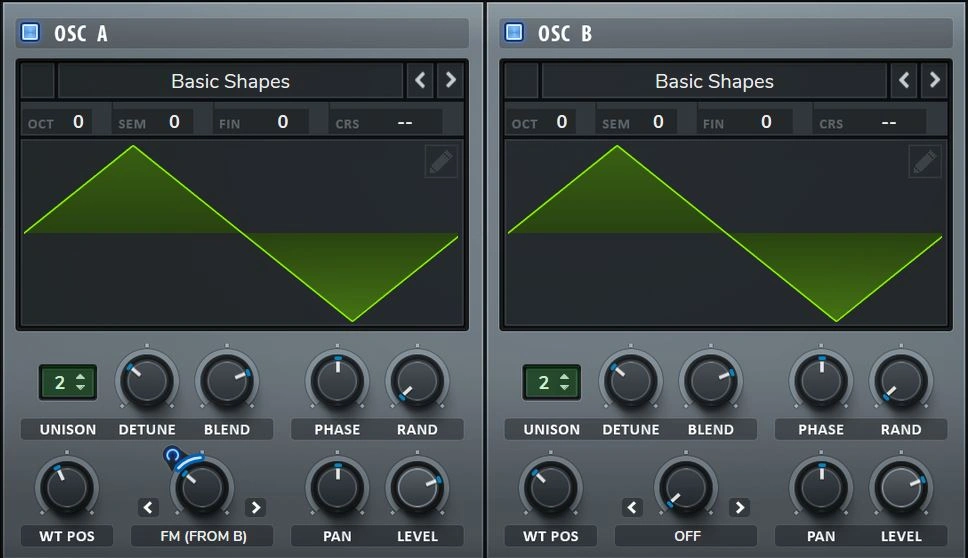
Task: Click the OSC A title label
Action: (81, 33)
